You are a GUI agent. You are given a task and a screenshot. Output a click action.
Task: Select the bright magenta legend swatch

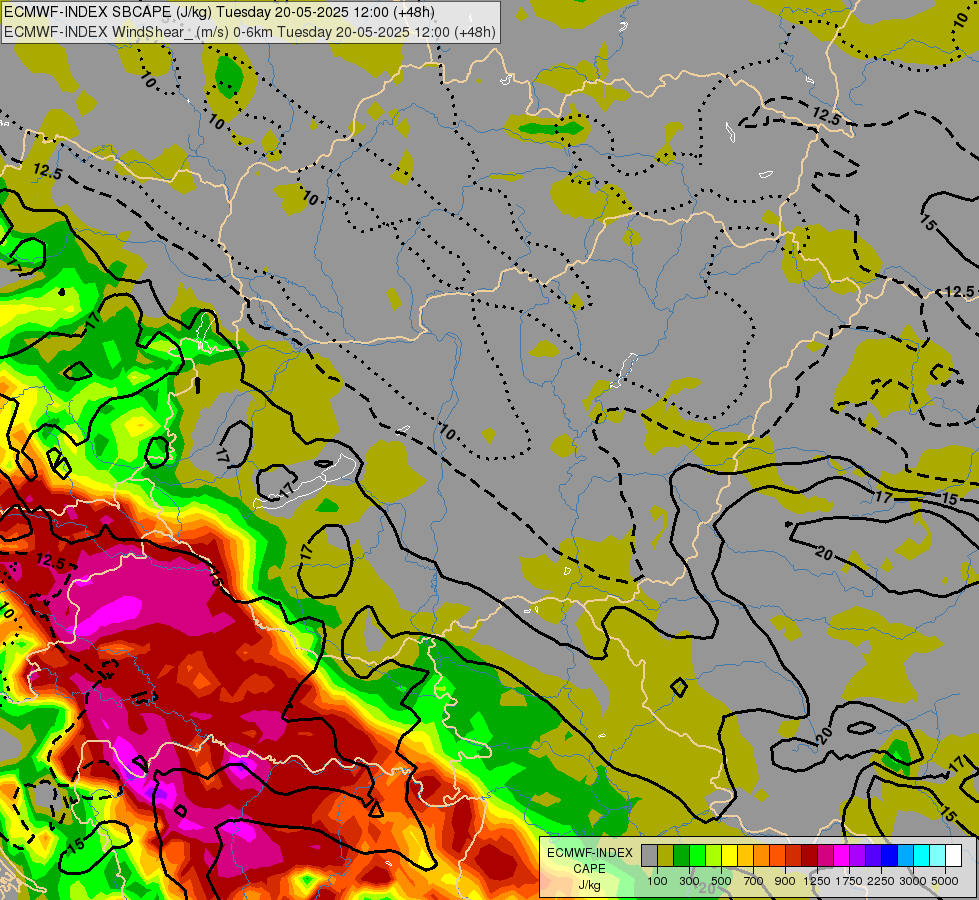pos(842,855)
